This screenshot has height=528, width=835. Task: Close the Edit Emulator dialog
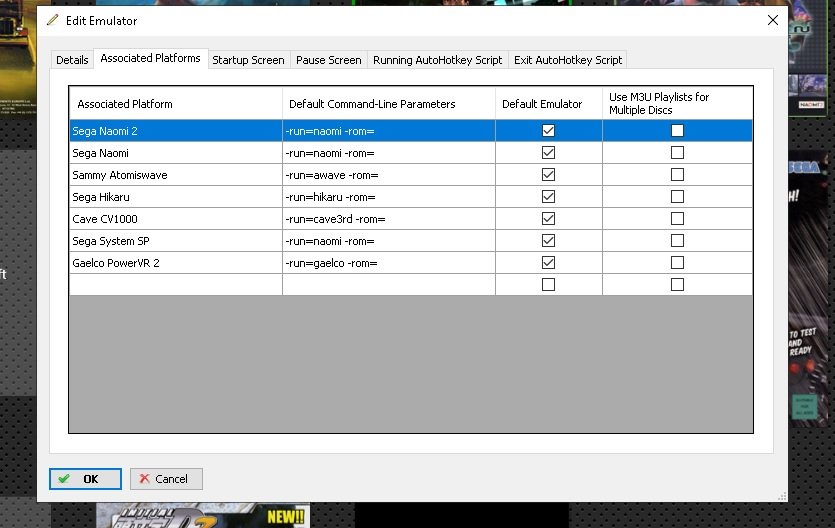[773, 20]
